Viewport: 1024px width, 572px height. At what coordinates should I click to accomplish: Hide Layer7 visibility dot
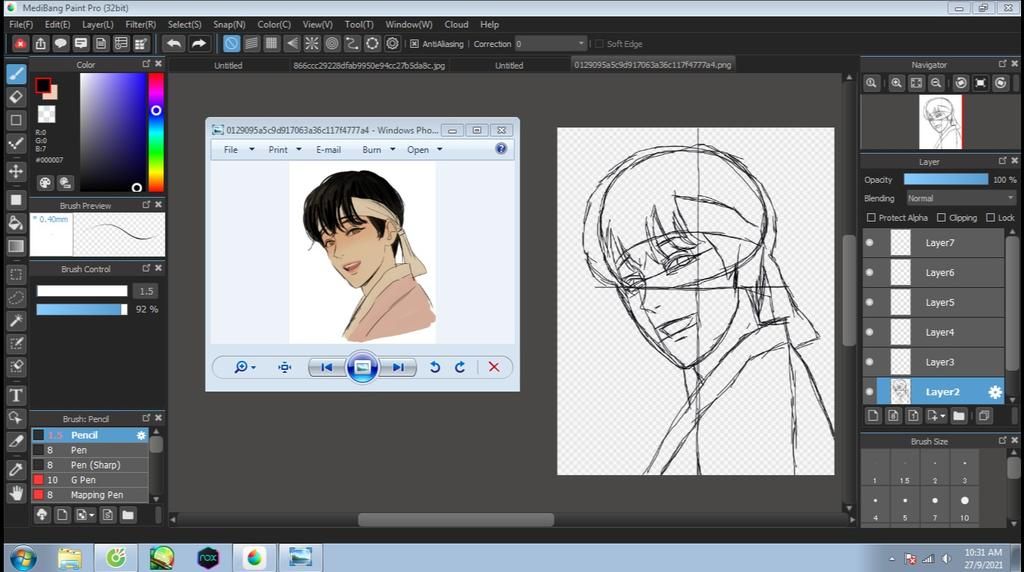[x=869, y=243]
